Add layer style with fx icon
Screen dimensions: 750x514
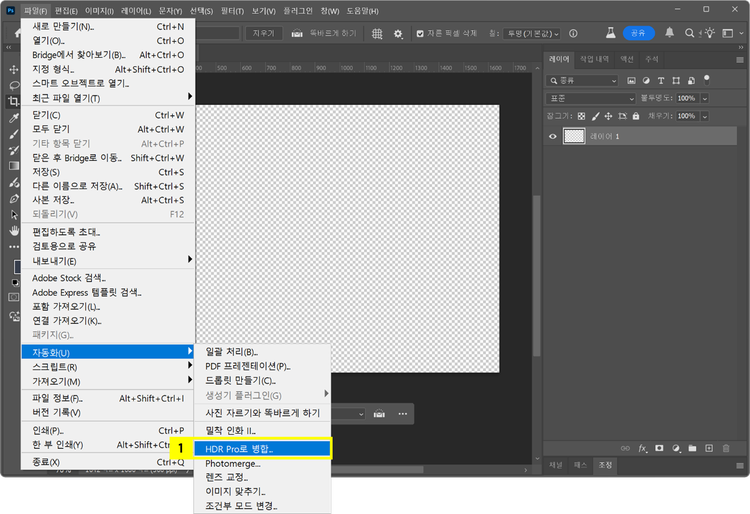(x=643, y=447)
